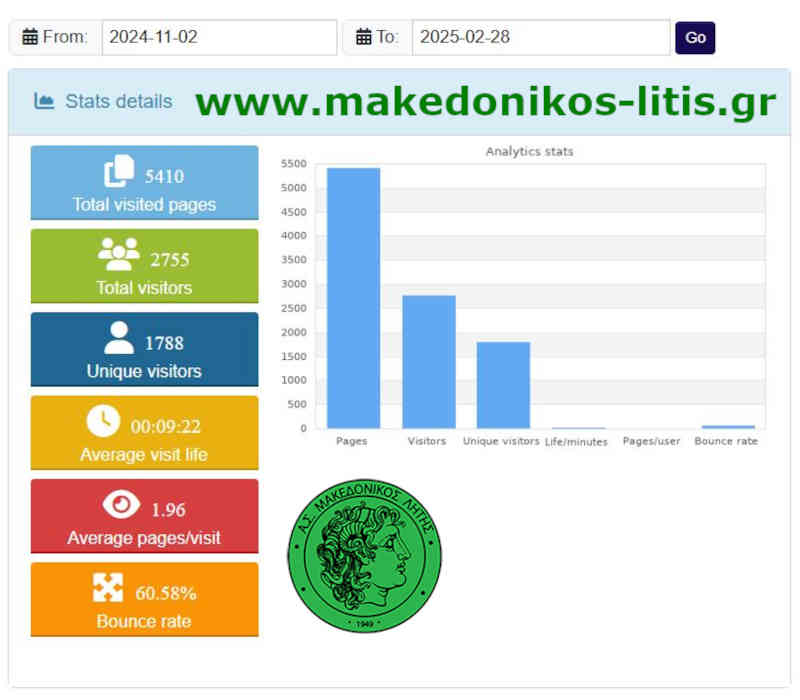Select the Visitors bar in the chart
800x700 pixels.
(x=428, y=361)
